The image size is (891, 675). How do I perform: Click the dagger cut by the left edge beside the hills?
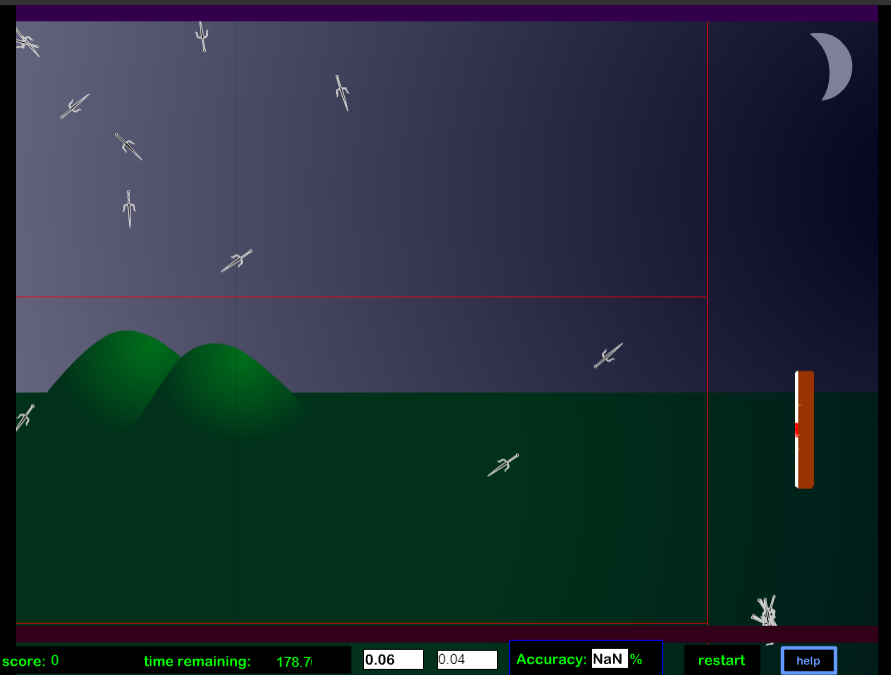(25, 418)
